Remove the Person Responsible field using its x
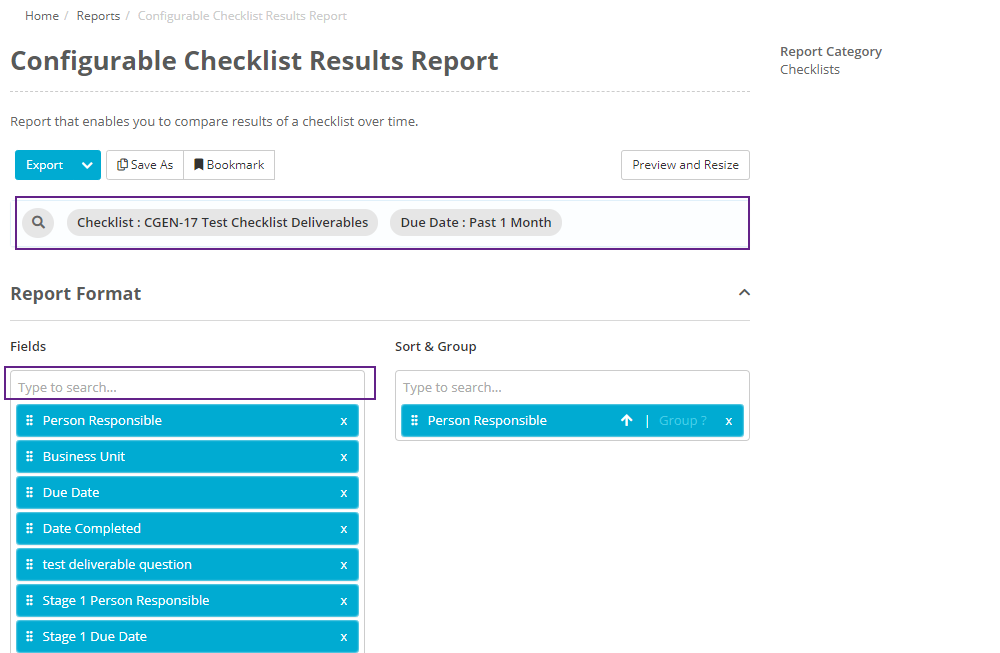The height and width of the screenshot is (653, 1000). pyautogui.click(x=344, y=420)
